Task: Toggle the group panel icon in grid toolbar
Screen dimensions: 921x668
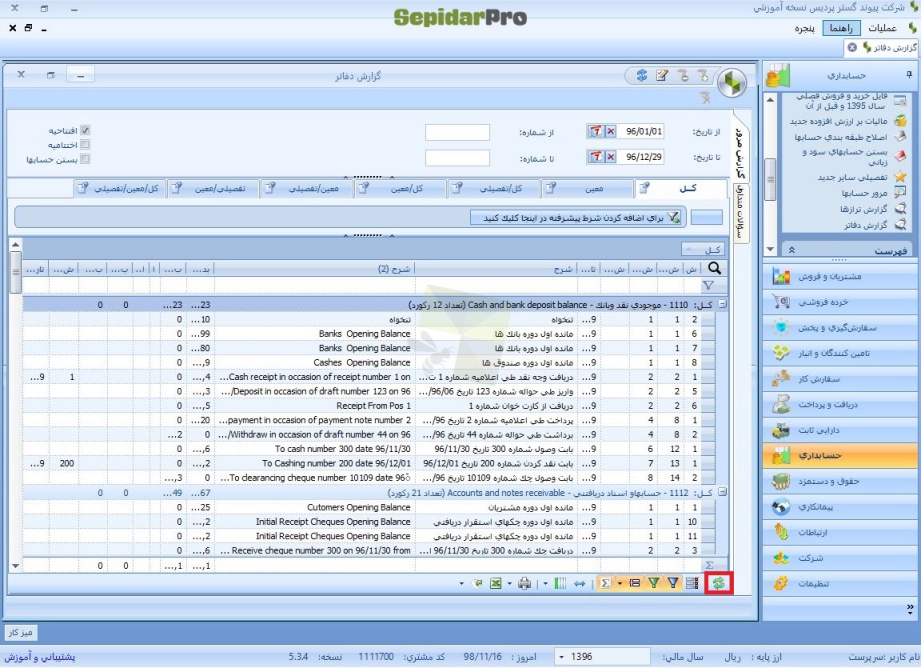Action: [x=635, y=583]
